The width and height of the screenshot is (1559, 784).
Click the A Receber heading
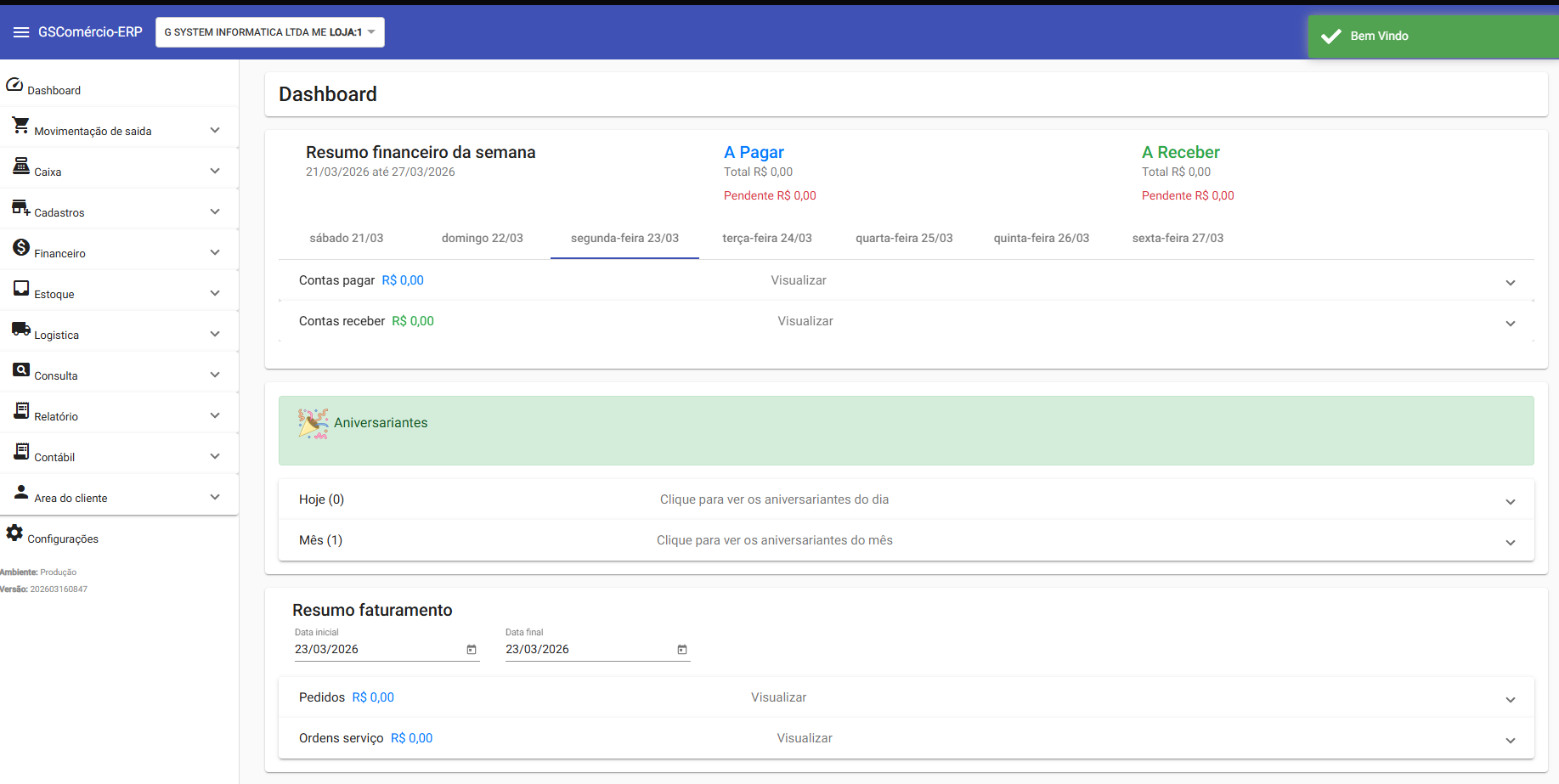coord(1181,152)
